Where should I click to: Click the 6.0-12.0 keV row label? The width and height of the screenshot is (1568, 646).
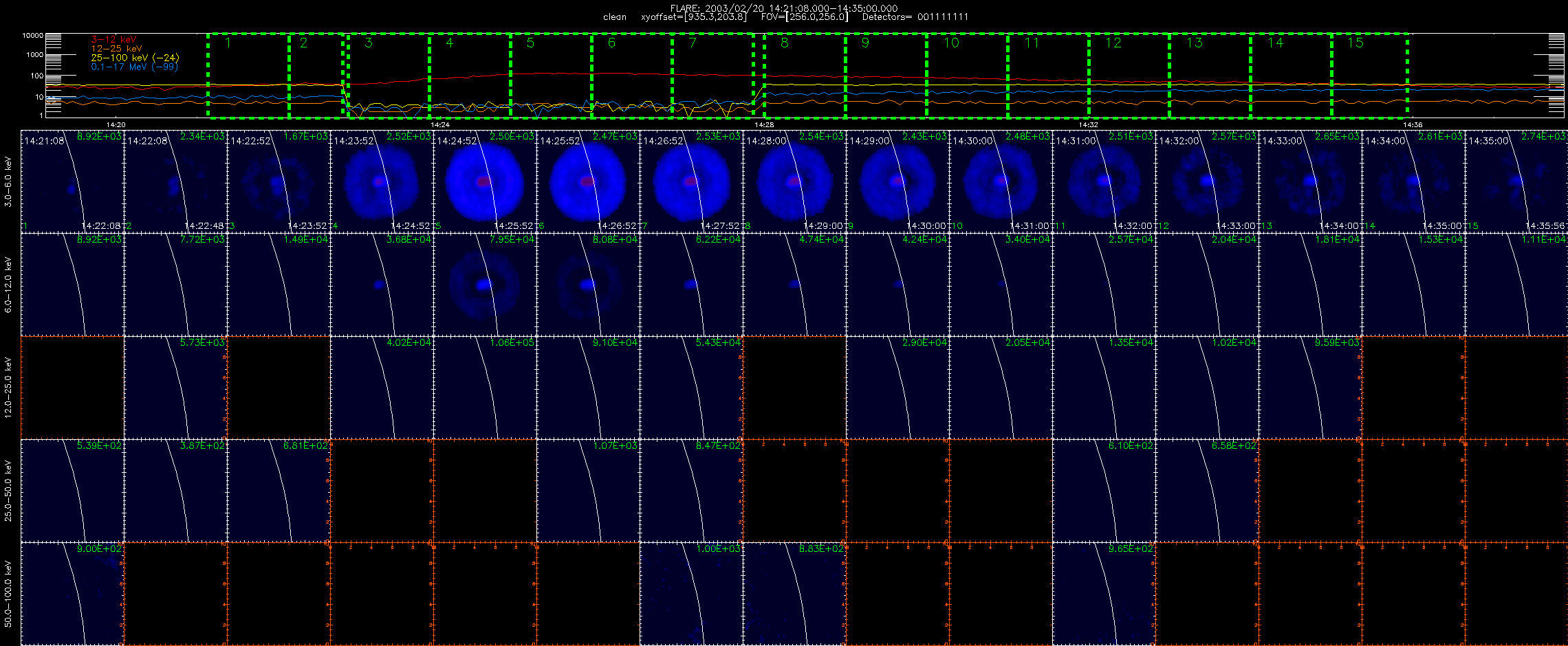[8, 285]
